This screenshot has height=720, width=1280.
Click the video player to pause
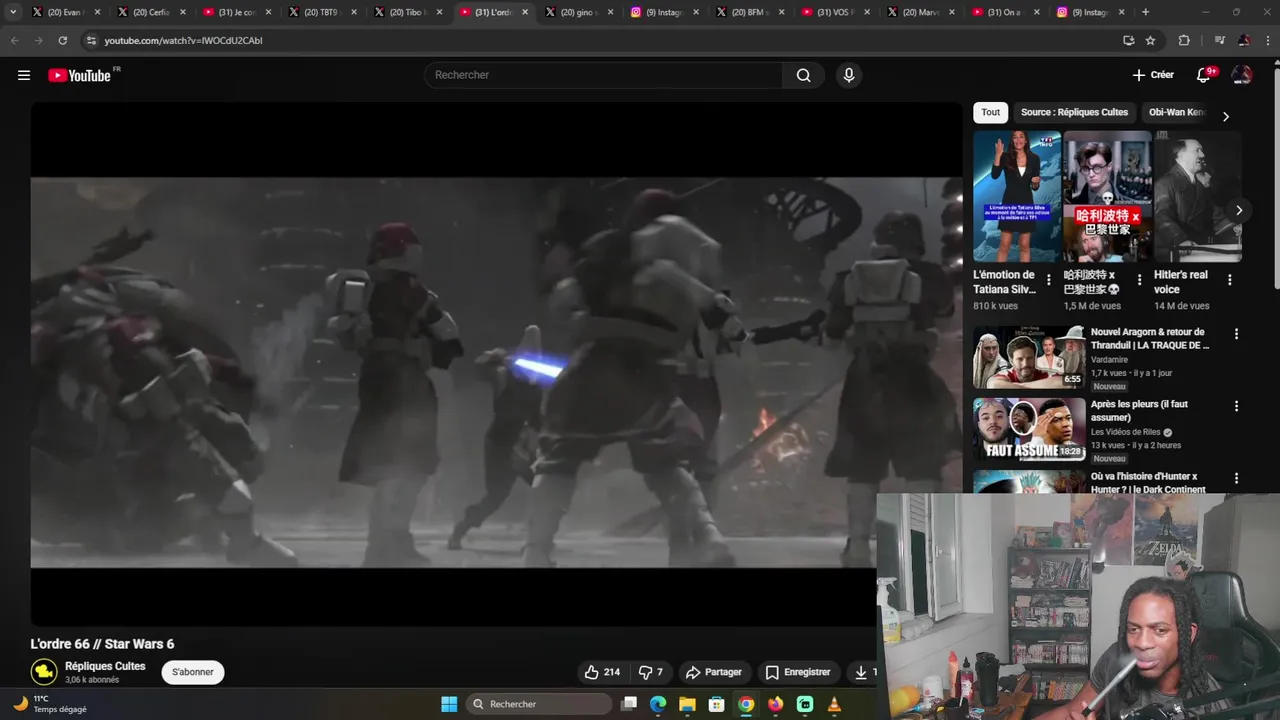(496, 364)
